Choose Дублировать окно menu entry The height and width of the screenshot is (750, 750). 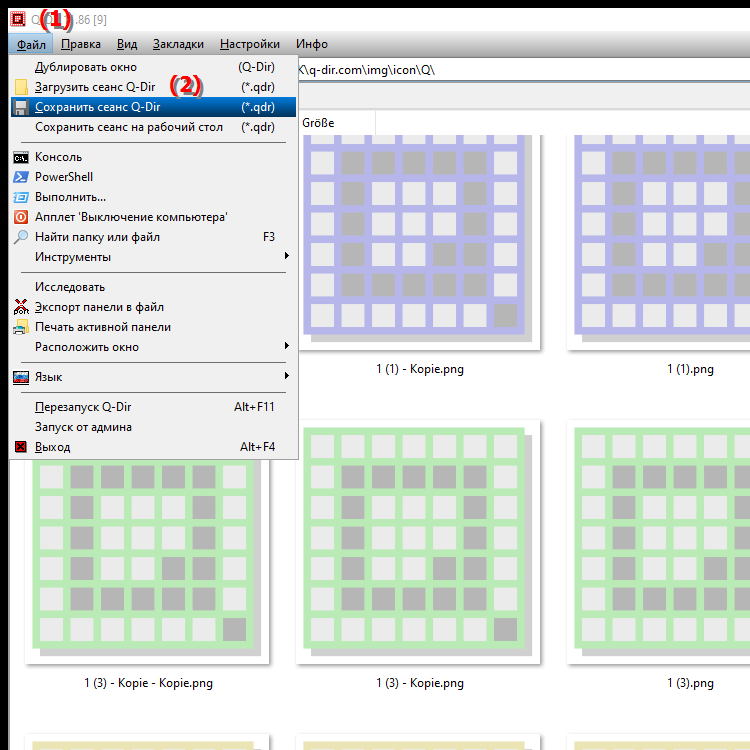pyautogui.click(x=154, y=67)
